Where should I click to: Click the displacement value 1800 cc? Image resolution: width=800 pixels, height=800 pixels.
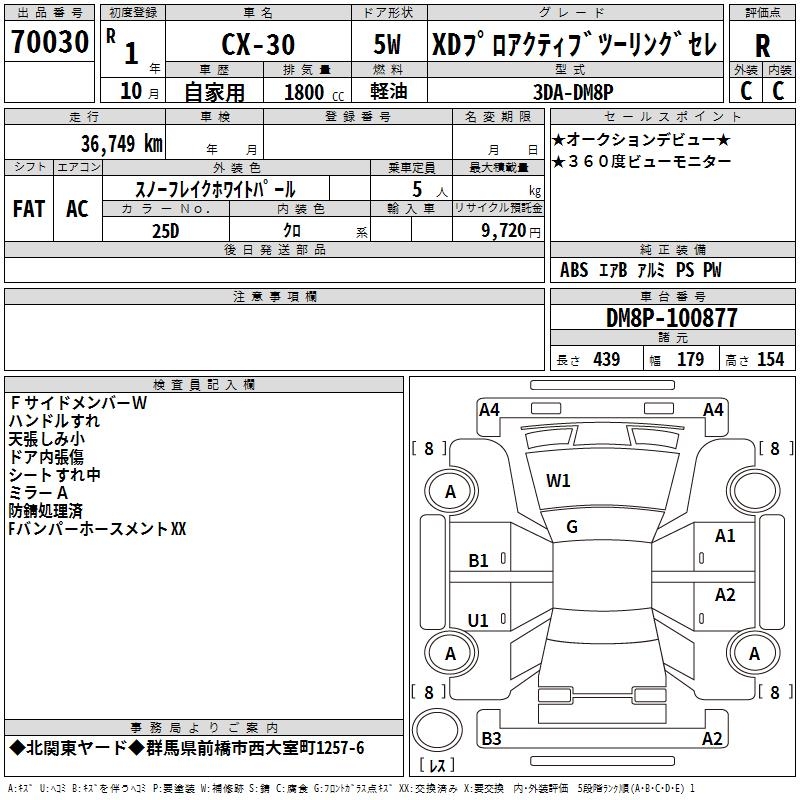(x=314, y=93)
